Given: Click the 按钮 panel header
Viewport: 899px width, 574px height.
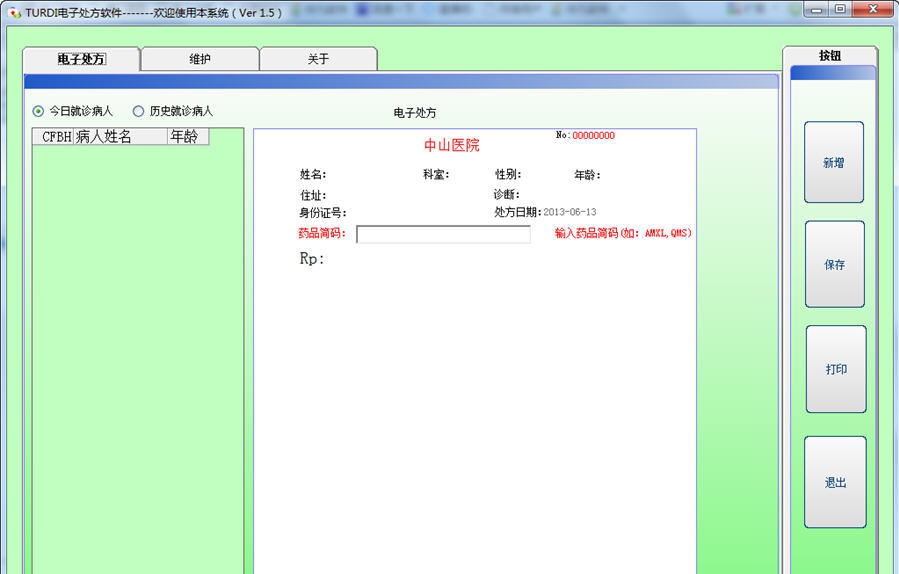Looking at the screenshot, I should tap(830, 56).
